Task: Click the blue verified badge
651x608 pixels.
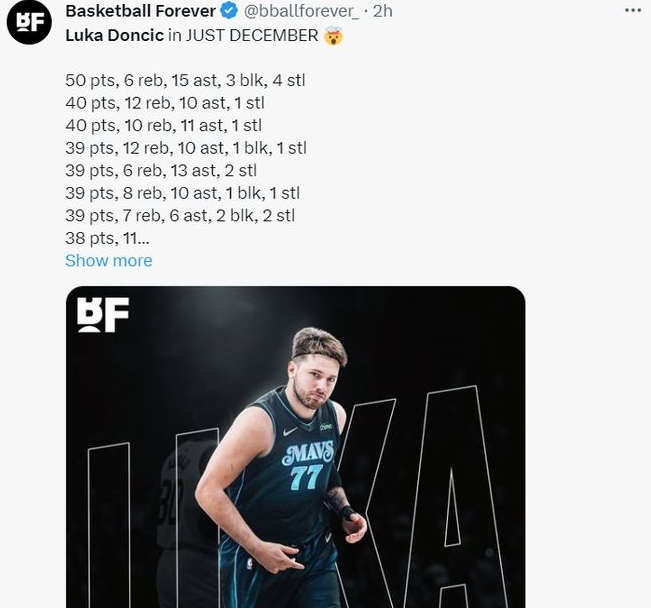Action: click(229, 12)
